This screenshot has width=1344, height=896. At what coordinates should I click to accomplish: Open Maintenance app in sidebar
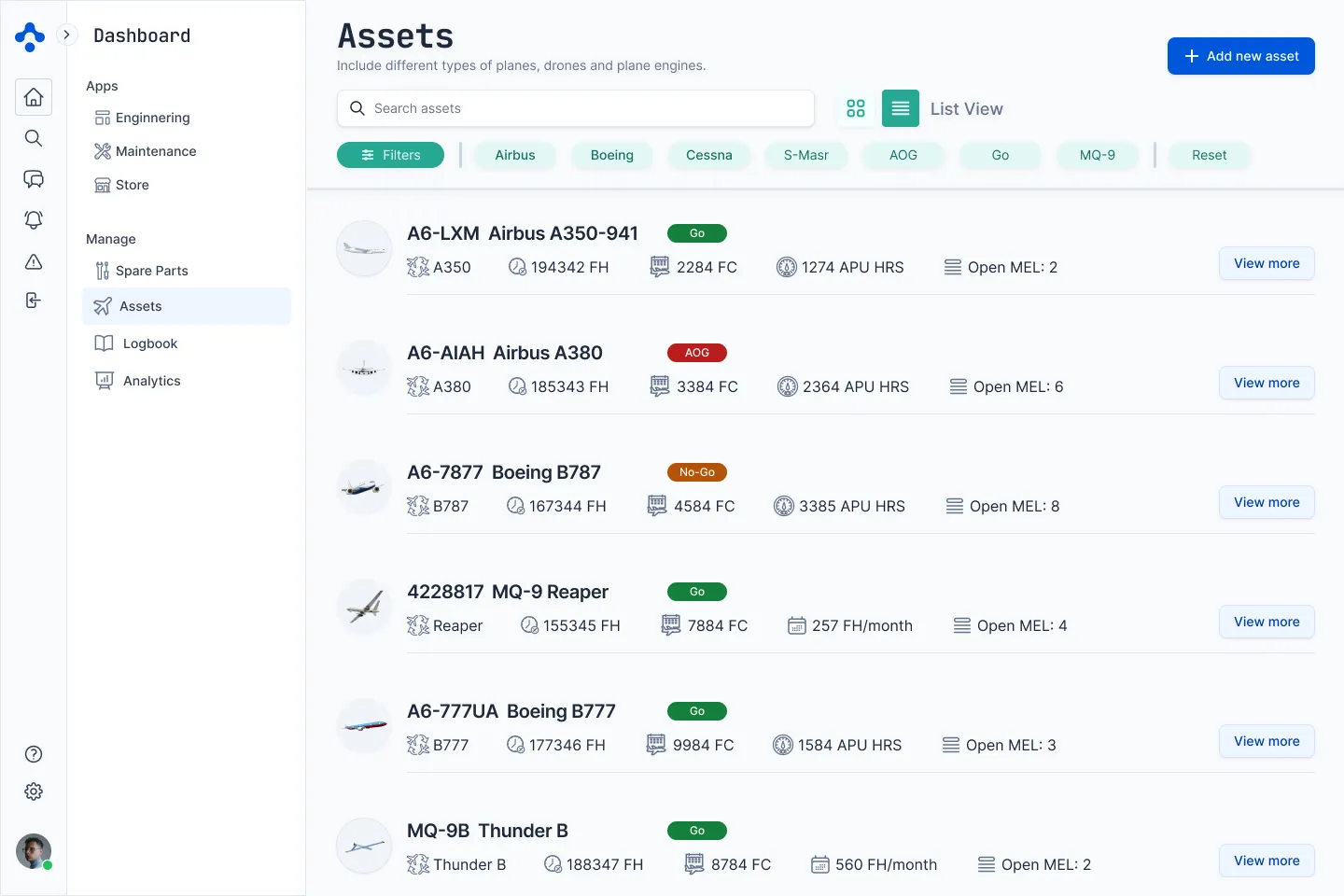146,151
